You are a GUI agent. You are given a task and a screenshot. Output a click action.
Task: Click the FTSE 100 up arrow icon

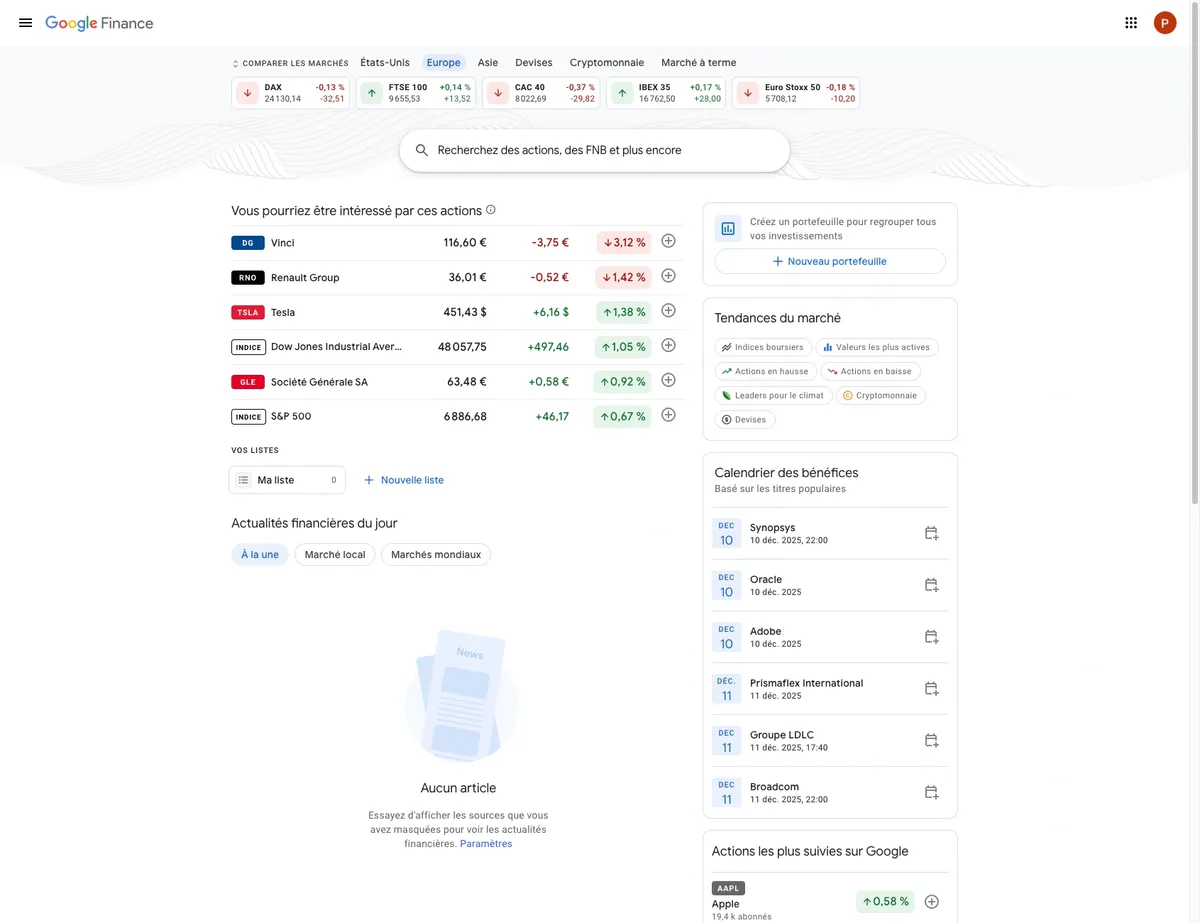[371, 93]
